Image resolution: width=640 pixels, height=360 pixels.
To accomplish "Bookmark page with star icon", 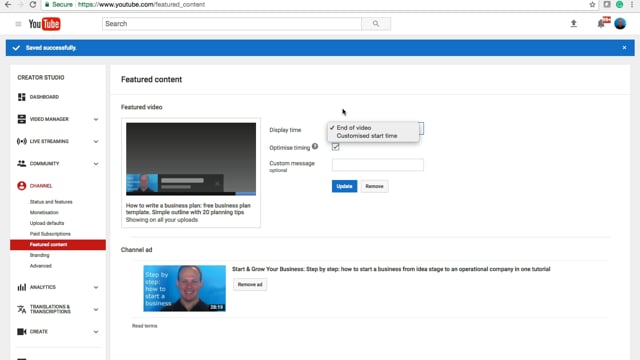I will [592, 4].
